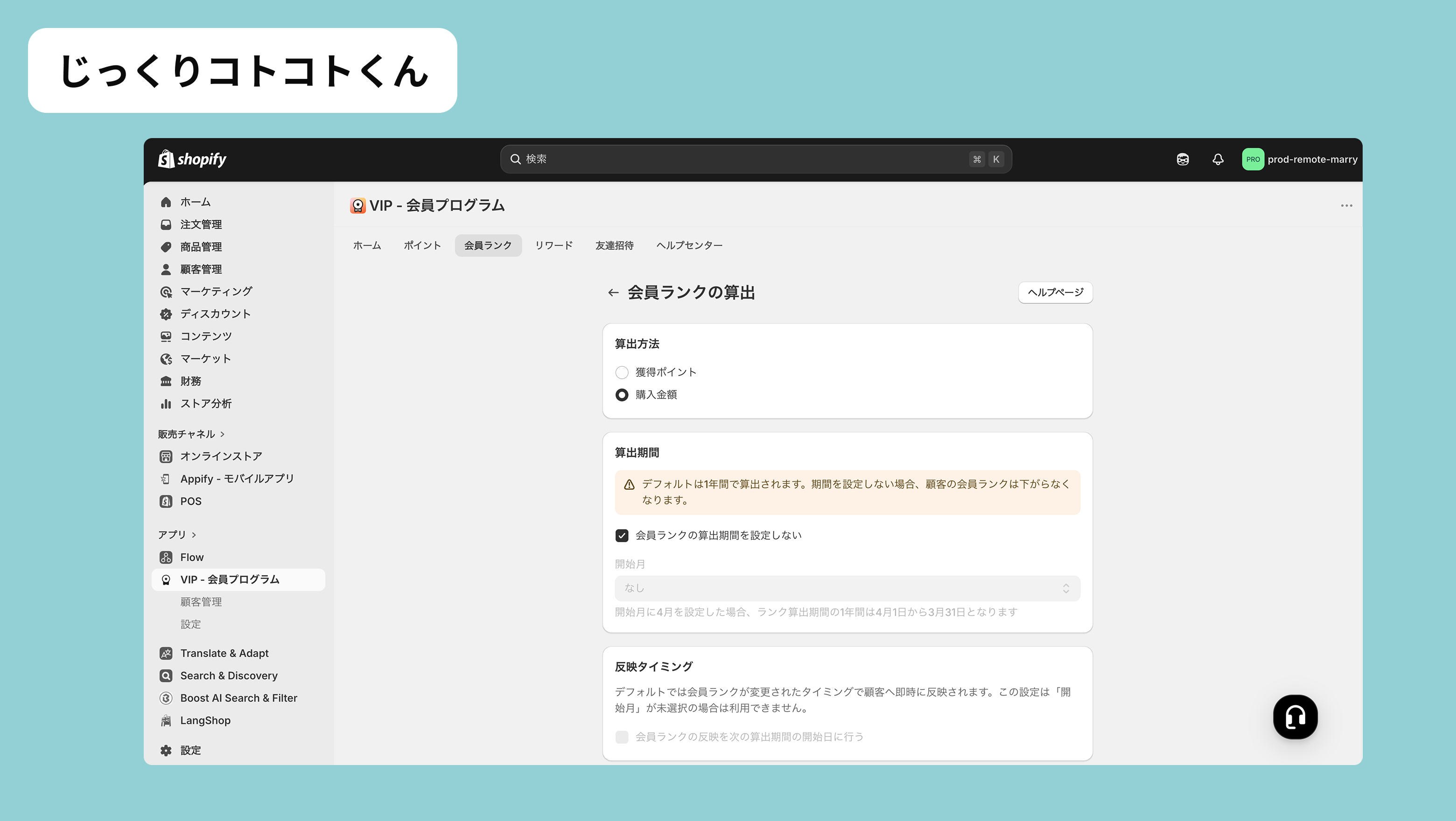Open the prod-remote-marry account menu
Image resolution: width=1456 pixels, height=821 pixels.
pos(1300,160)
